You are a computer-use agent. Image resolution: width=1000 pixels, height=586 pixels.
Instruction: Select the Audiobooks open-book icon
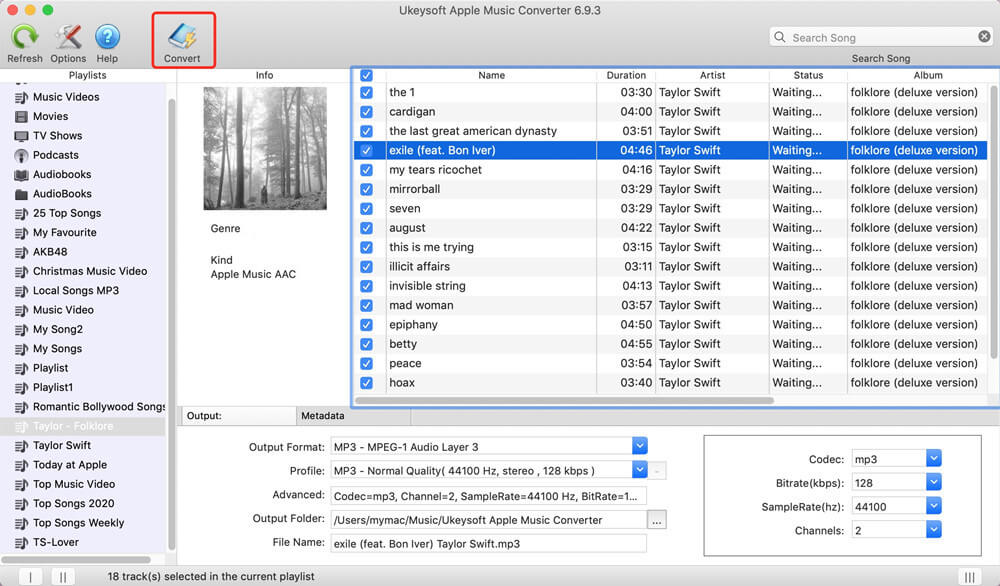tap(21, 175)
